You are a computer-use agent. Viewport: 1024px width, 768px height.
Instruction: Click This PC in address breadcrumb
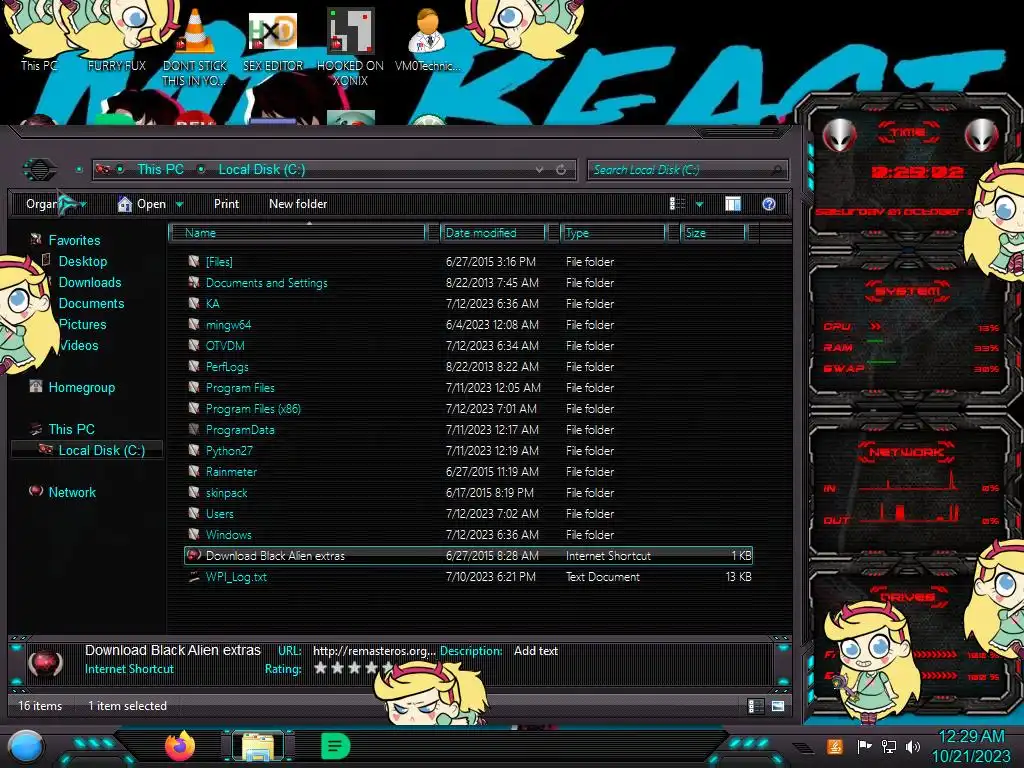pos(160,169)
